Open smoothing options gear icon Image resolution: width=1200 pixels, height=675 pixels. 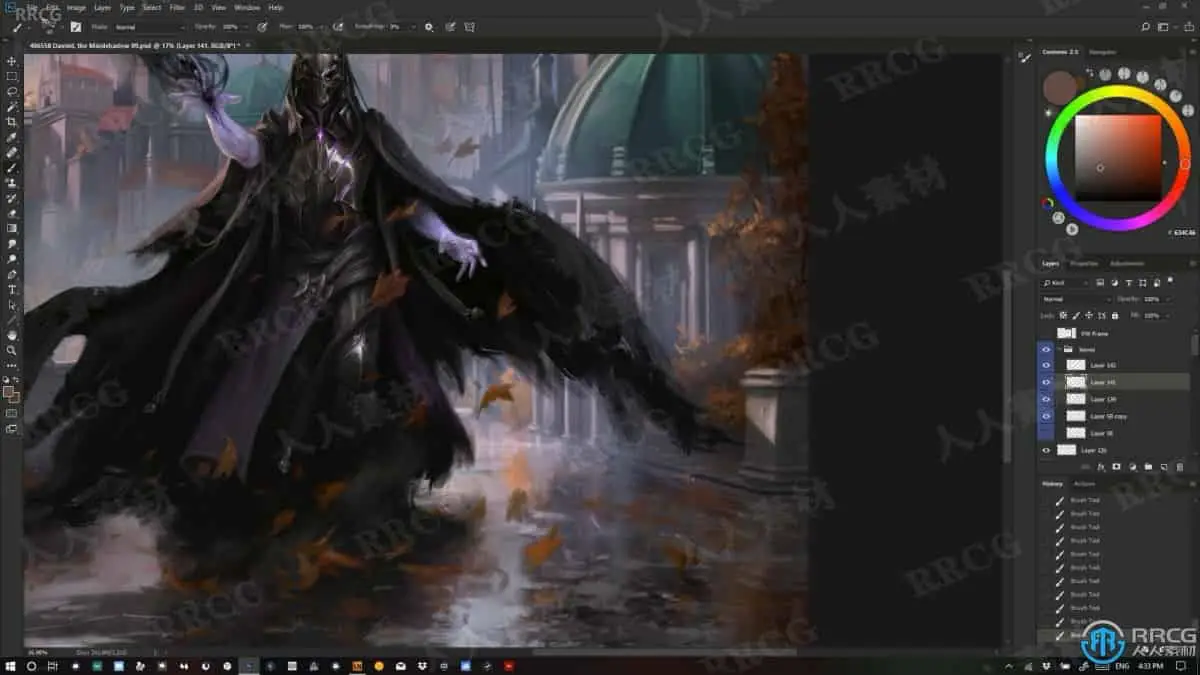click(x=429, y=27)
